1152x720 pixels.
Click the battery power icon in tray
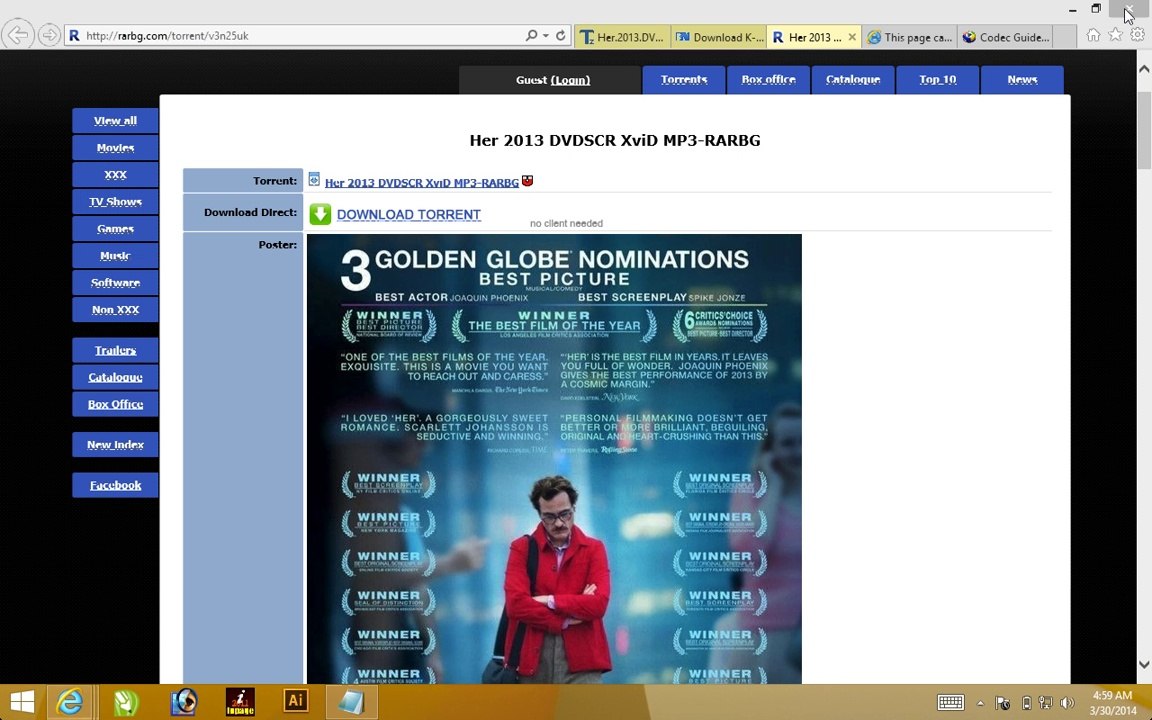point(1026,703)
